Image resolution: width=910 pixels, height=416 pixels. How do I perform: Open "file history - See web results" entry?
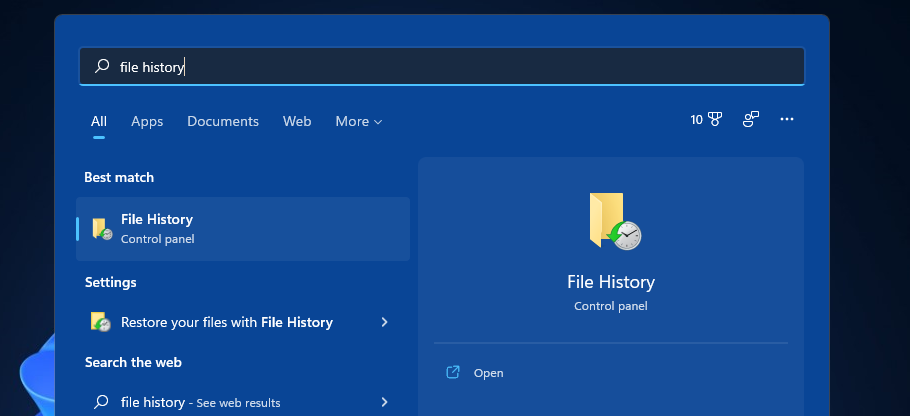point(243,402)
